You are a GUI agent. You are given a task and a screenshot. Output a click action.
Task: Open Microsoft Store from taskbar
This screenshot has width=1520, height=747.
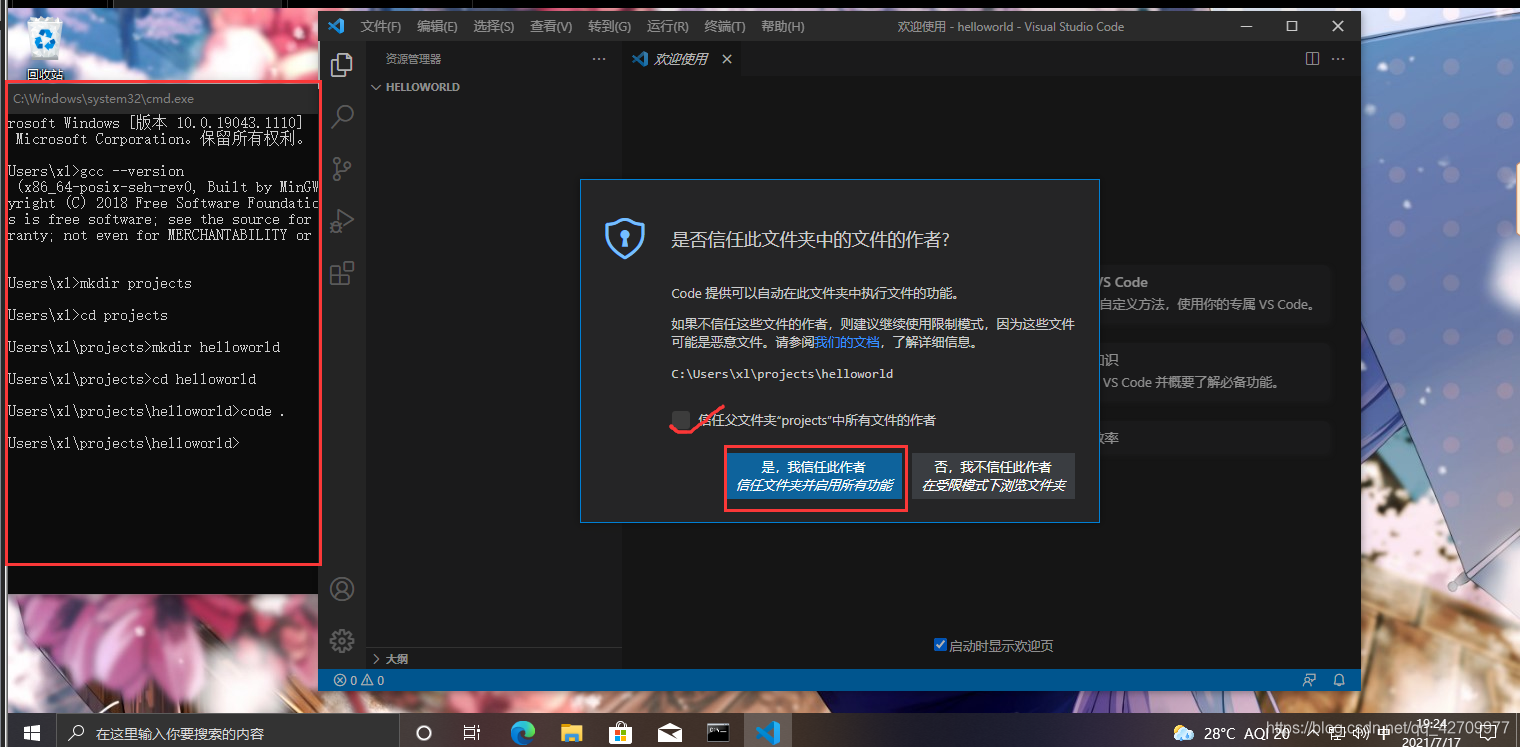[x=620, y=733]
